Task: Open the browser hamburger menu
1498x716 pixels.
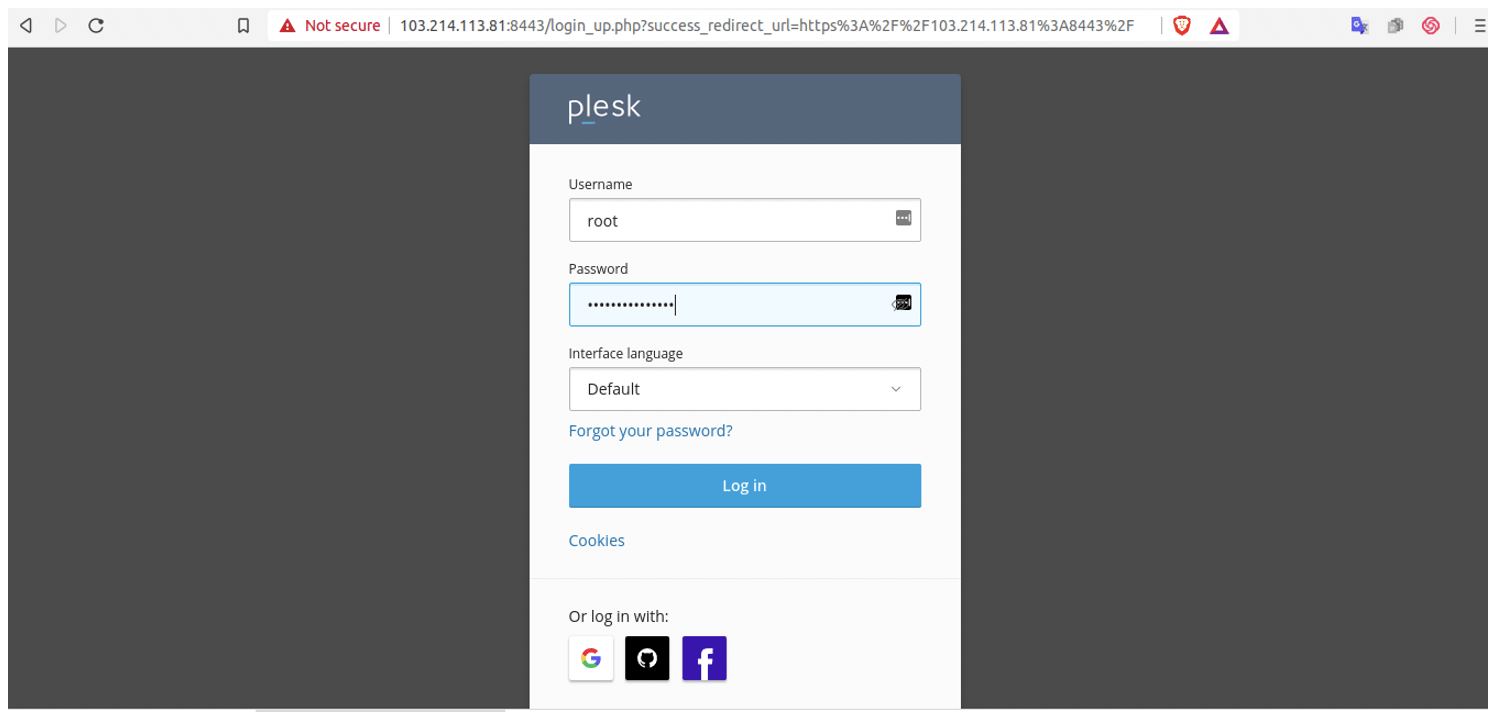Action: pyautogui.click(x=1479, y=25)
